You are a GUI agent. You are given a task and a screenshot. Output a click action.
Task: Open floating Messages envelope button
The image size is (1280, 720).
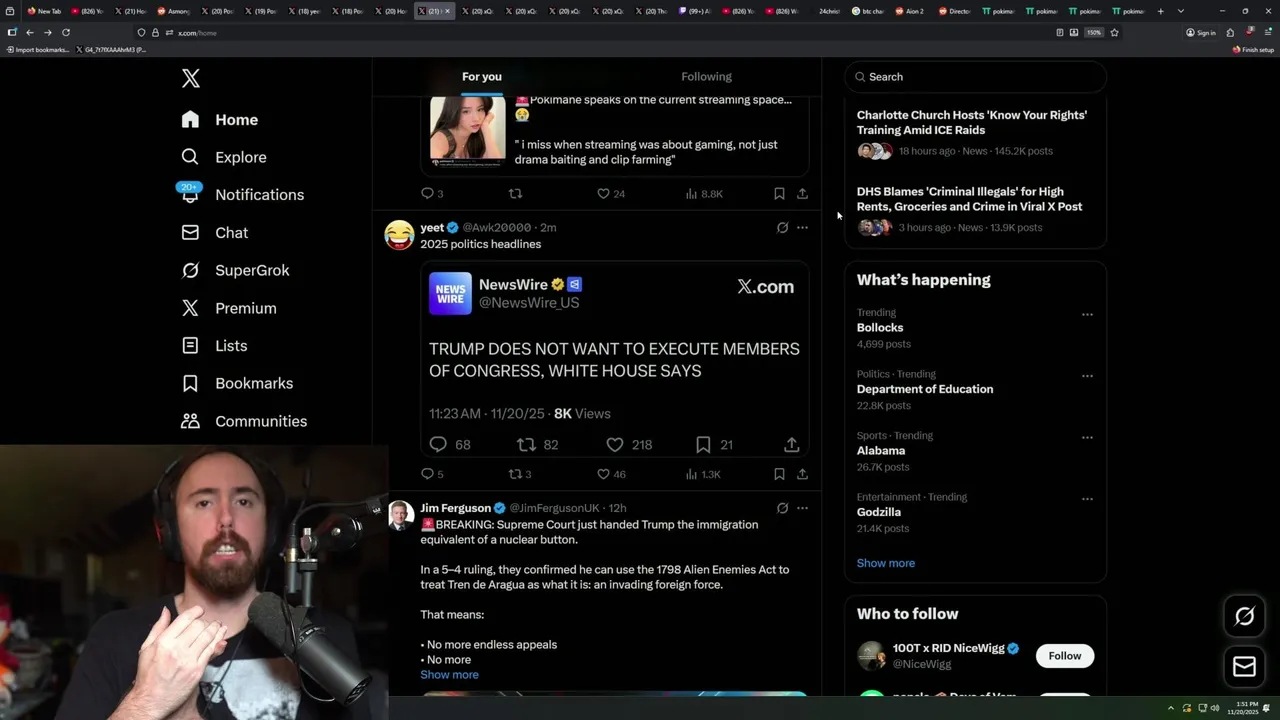[1245, 667]
